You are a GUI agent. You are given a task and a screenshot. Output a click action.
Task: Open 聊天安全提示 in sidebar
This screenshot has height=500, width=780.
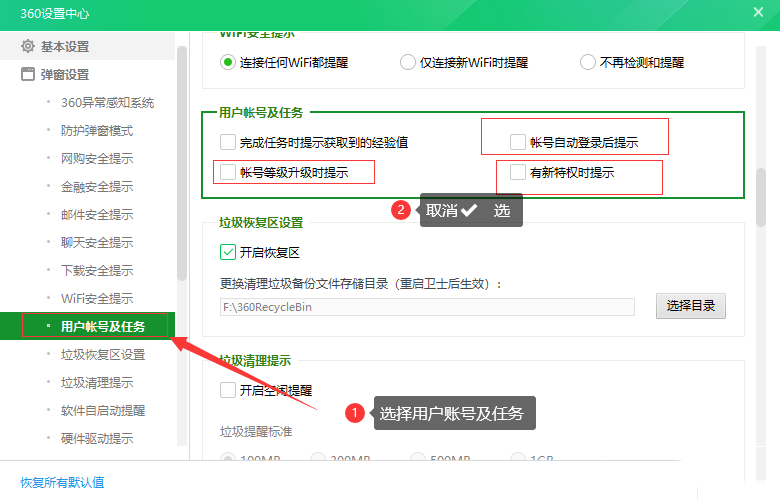tap(97, 242)
